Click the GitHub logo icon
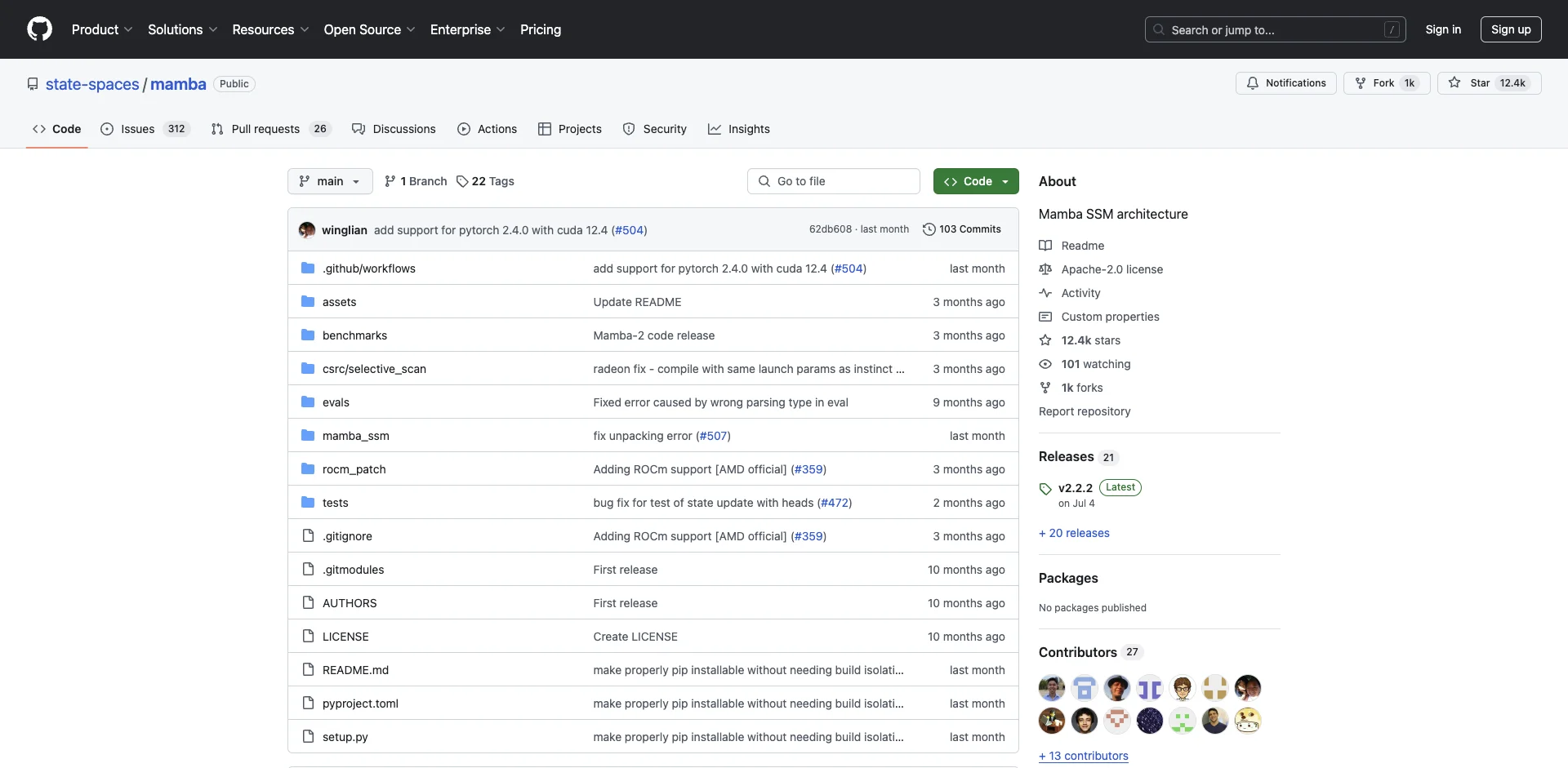Viewport: 1568px width, 768px height. (x=39, y=29)
